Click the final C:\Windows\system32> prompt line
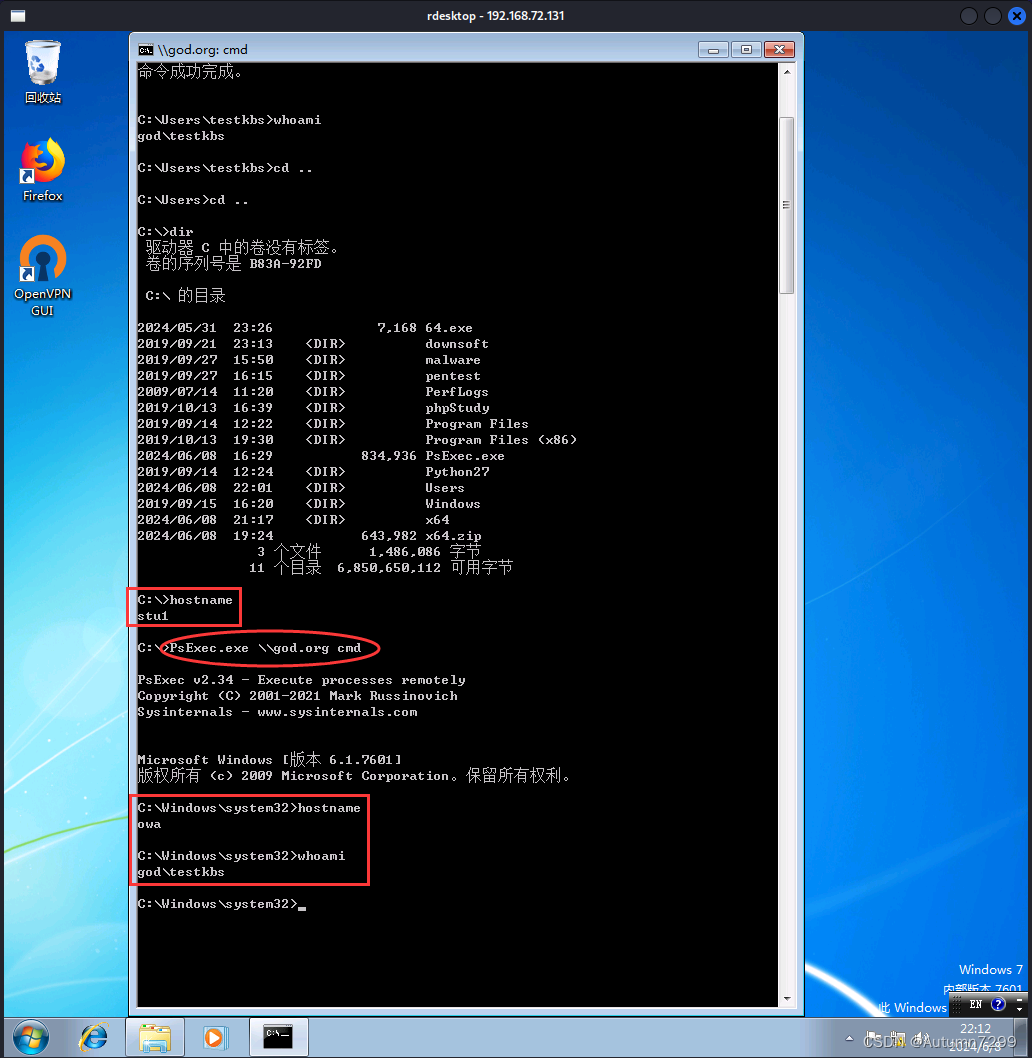Image resolution: width=1032 pixels, height=1058 pixels. pos(221,904)
